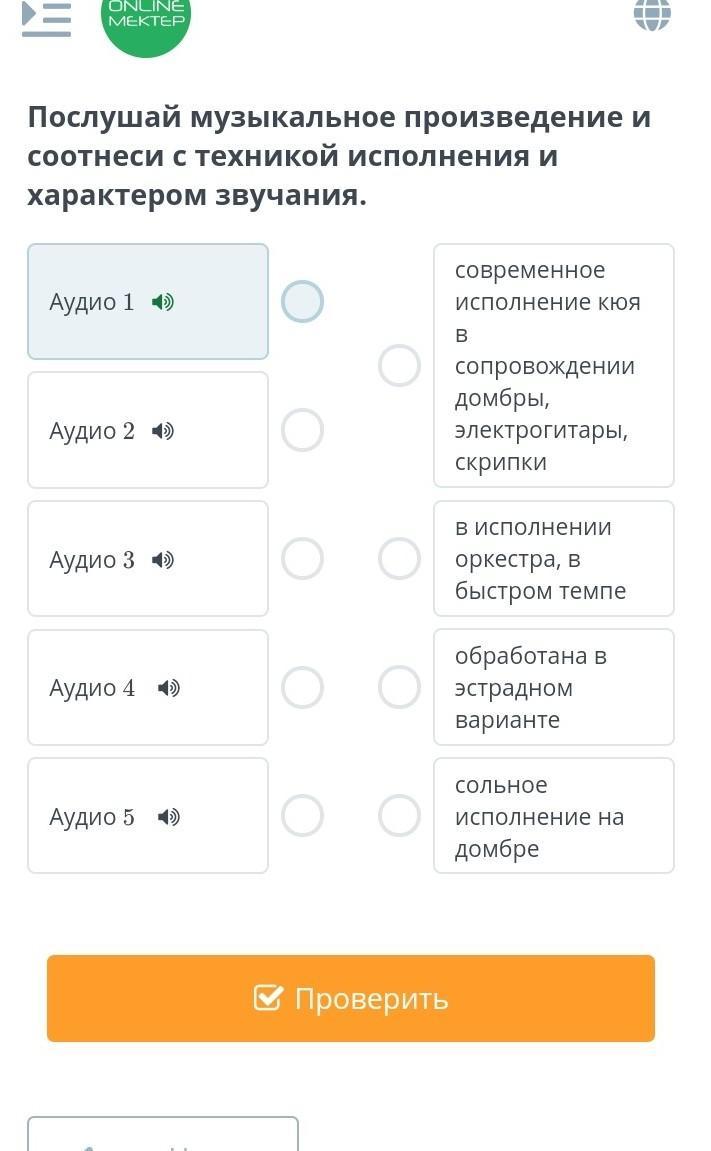Play the Аудио 4 speaker icon
711x1151 pixels.
[168, 688]
